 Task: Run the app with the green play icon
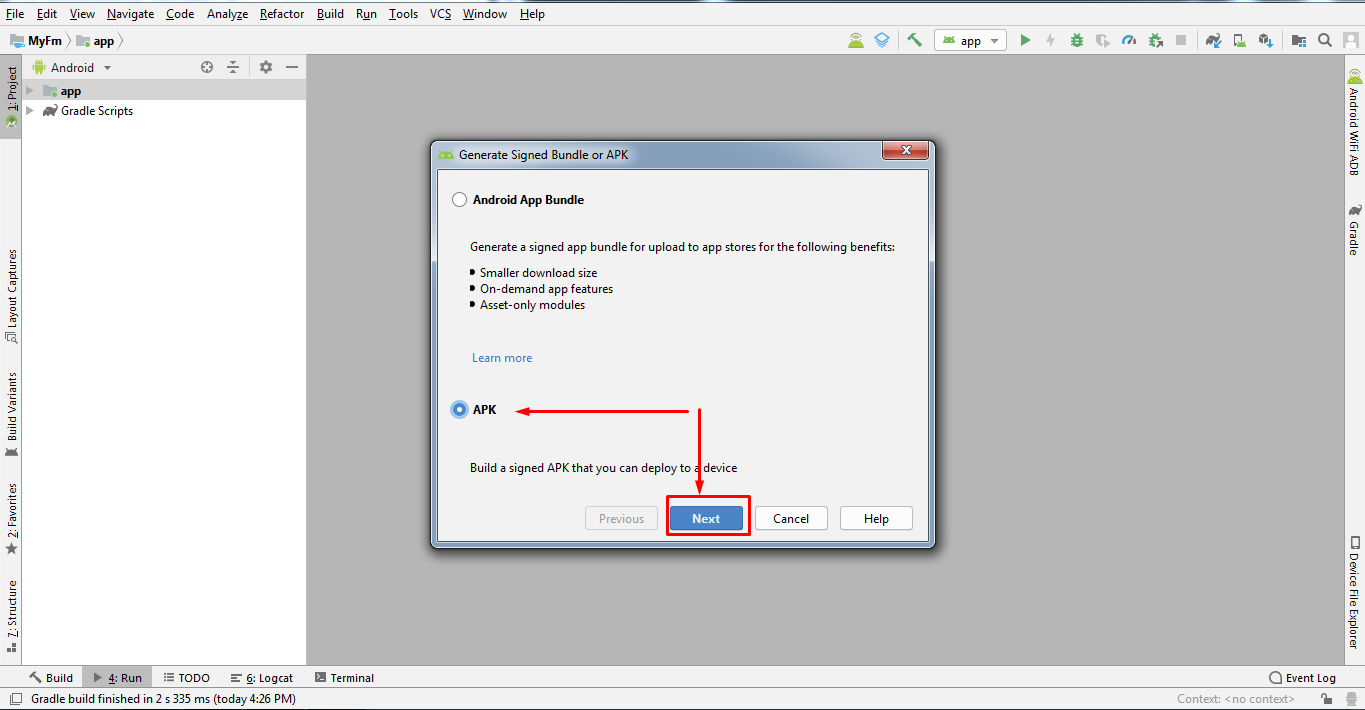[x=1025, y=41]
